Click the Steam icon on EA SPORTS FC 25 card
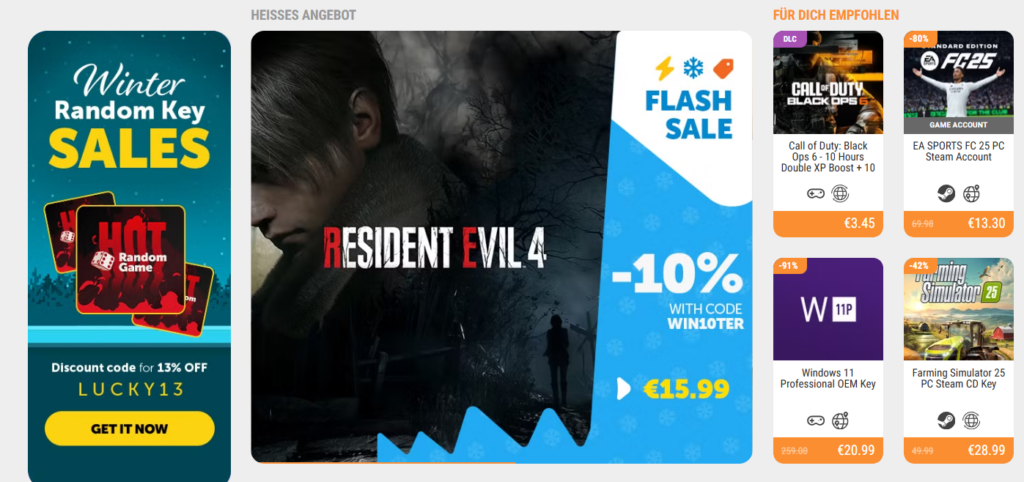 946,194
